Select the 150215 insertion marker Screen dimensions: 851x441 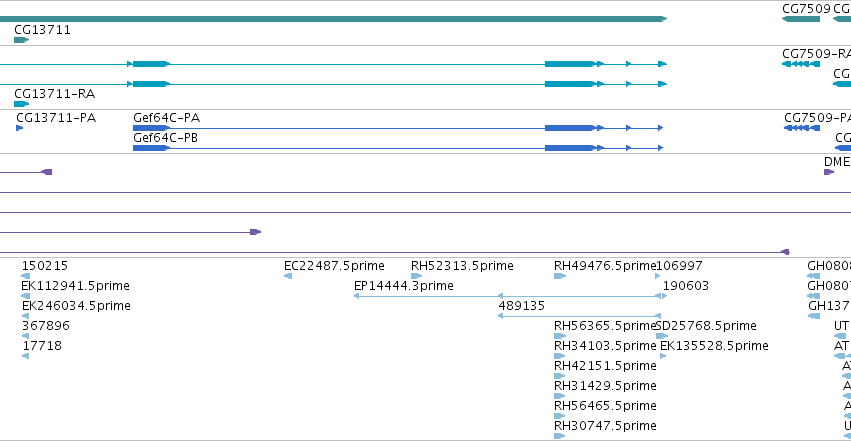pos(26,277)
